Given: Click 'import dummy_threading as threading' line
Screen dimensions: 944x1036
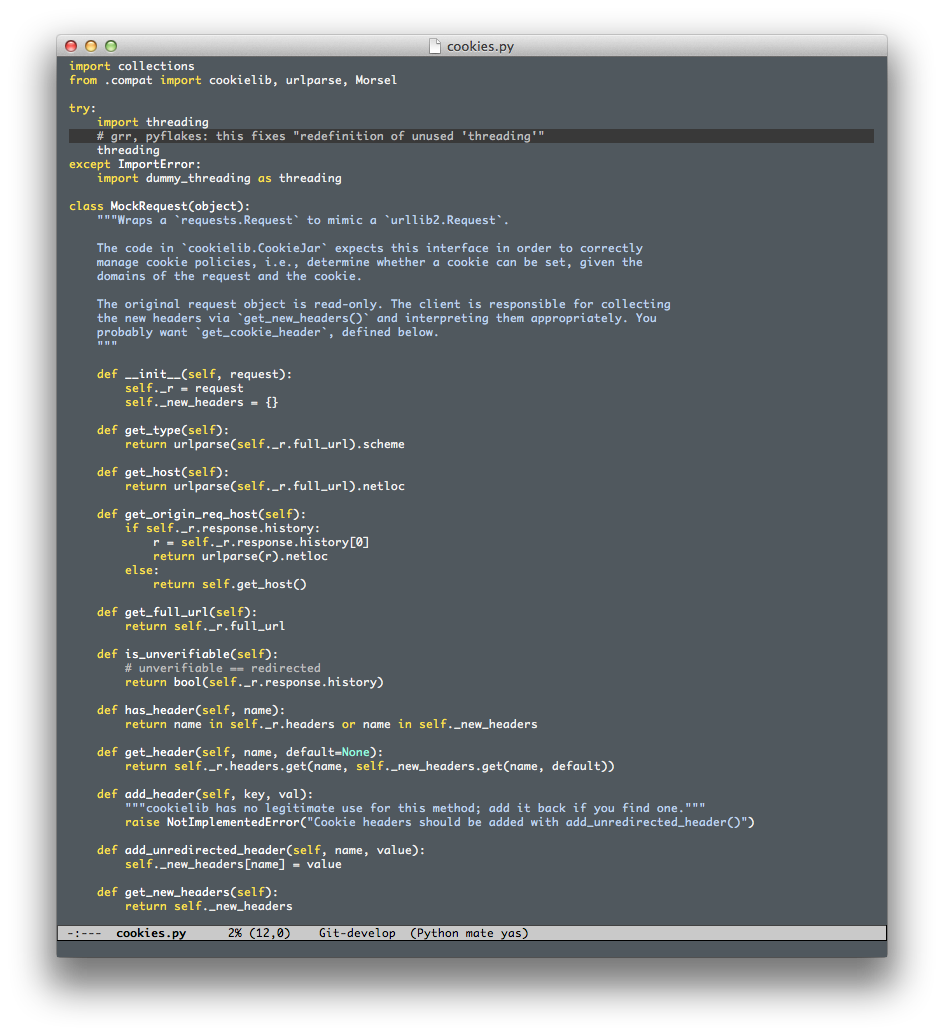Looking at the screenshot, I should (219, 178).
